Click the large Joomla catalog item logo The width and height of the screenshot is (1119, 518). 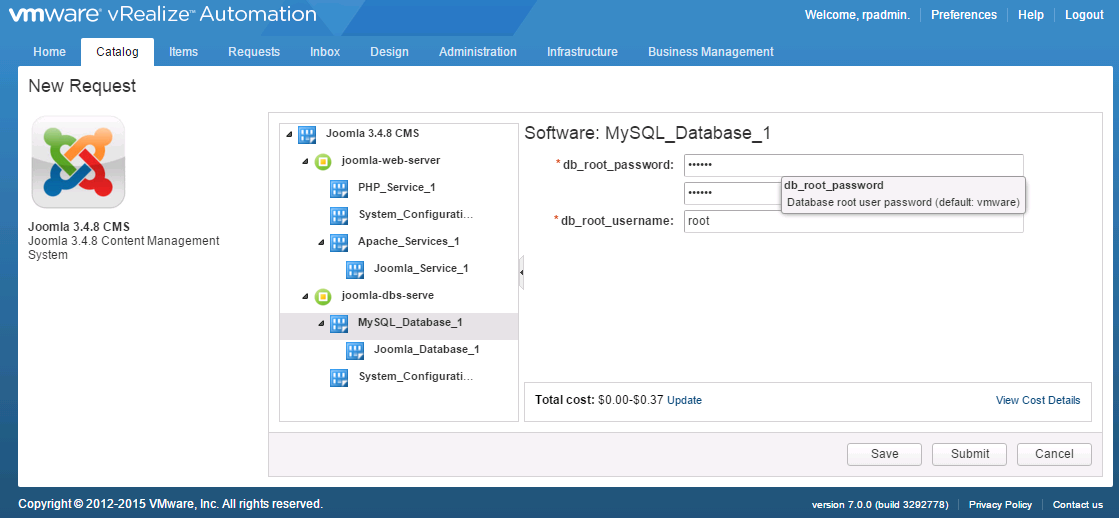(79, 163)
